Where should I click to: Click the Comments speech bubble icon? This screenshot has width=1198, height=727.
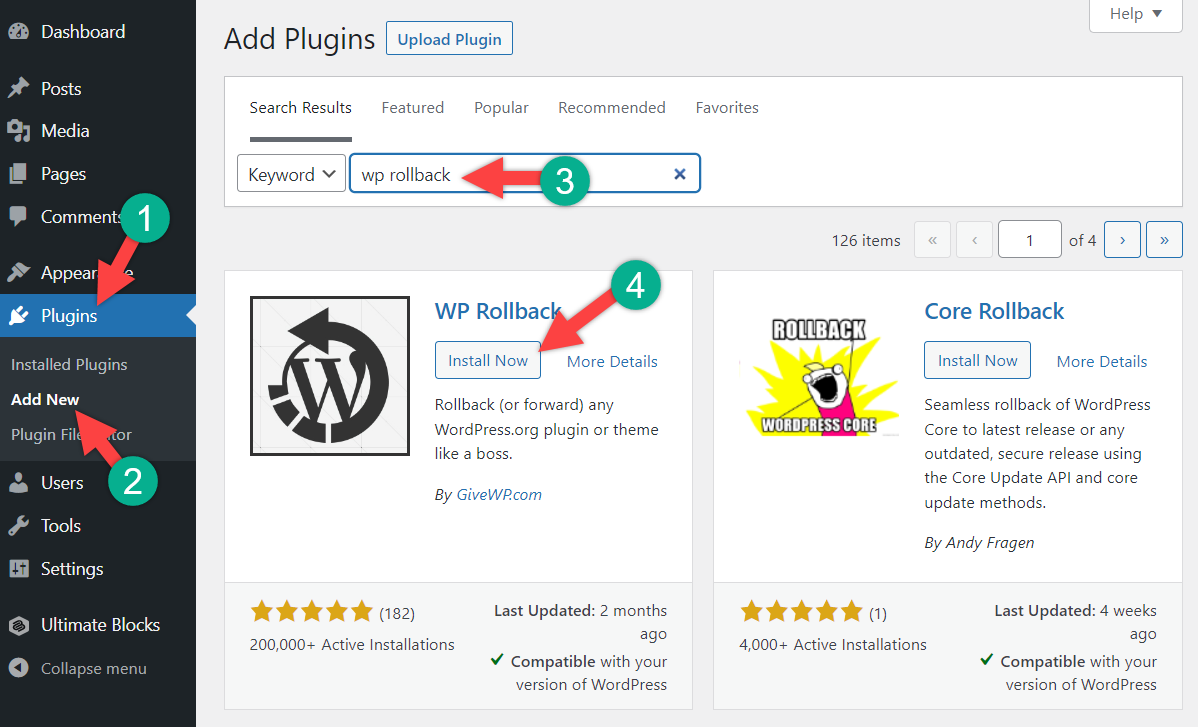coord(18,217)
